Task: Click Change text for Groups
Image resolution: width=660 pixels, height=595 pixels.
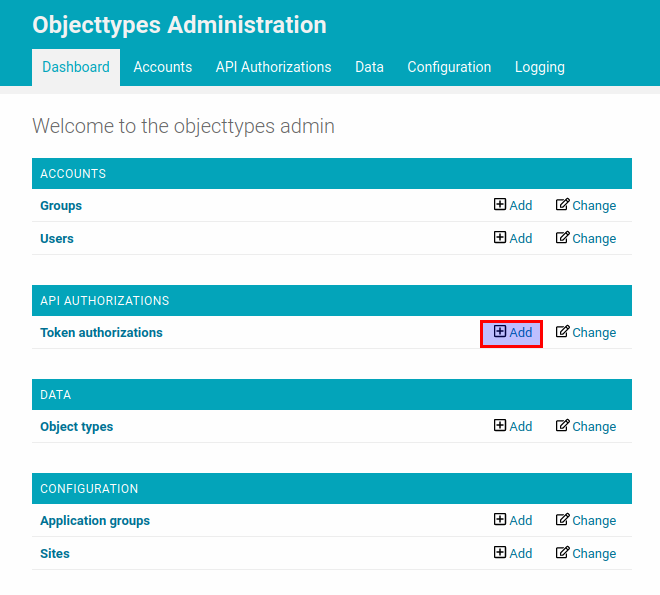Action: 594,205
